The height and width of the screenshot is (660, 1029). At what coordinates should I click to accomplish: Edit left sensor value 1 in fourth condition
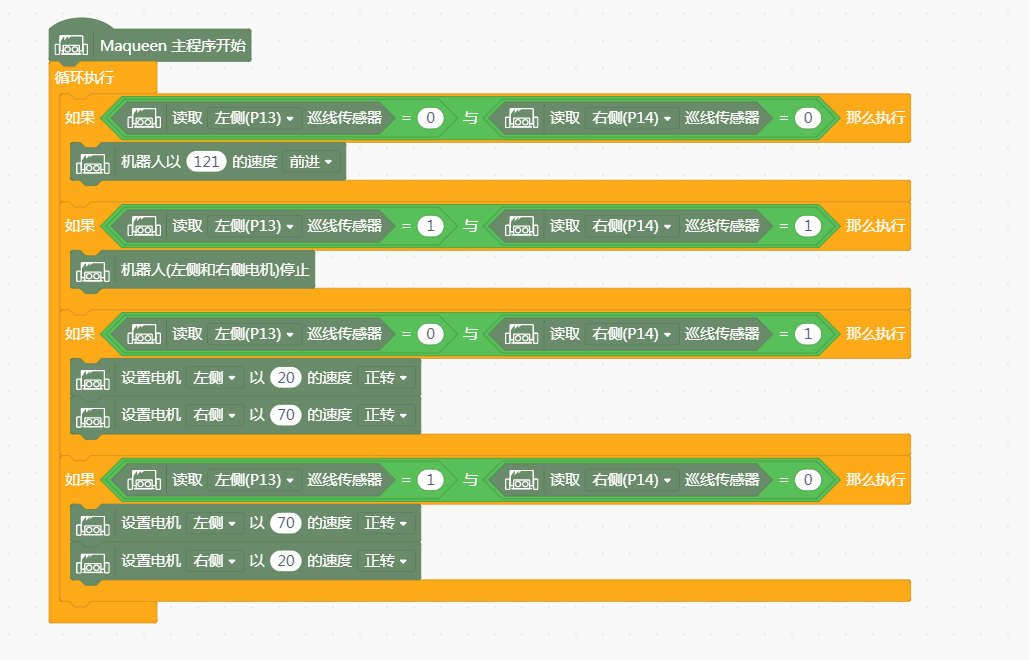[430, 480]
